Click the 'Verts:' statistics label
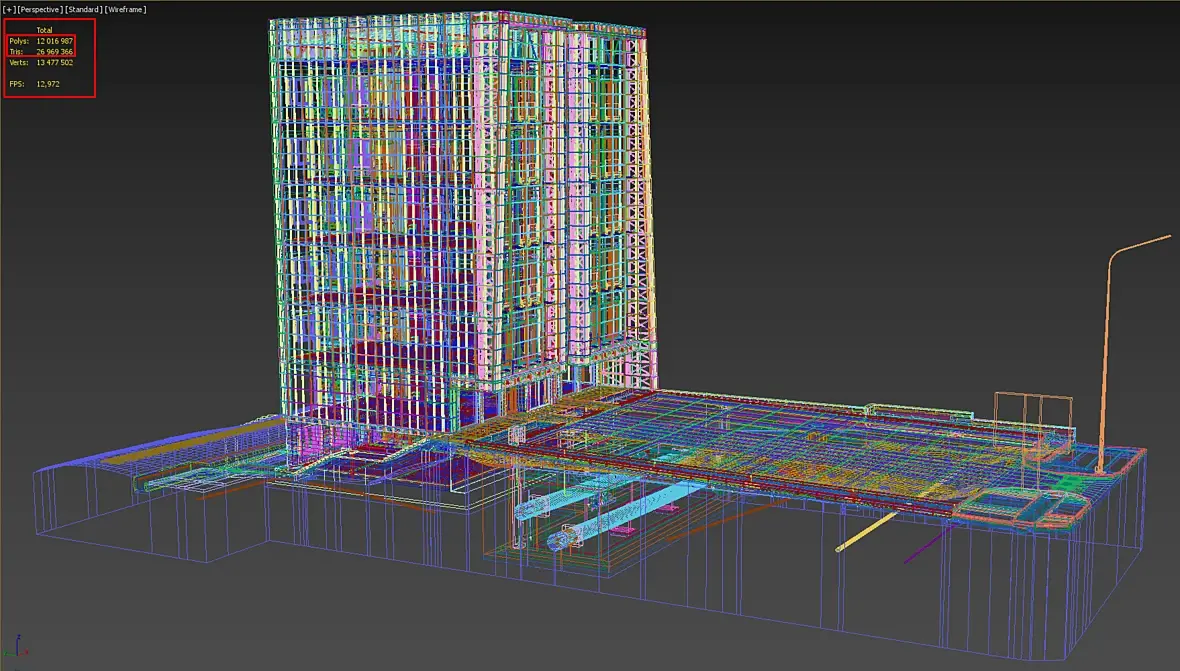 pyautogui.click(x=19, y=62)
